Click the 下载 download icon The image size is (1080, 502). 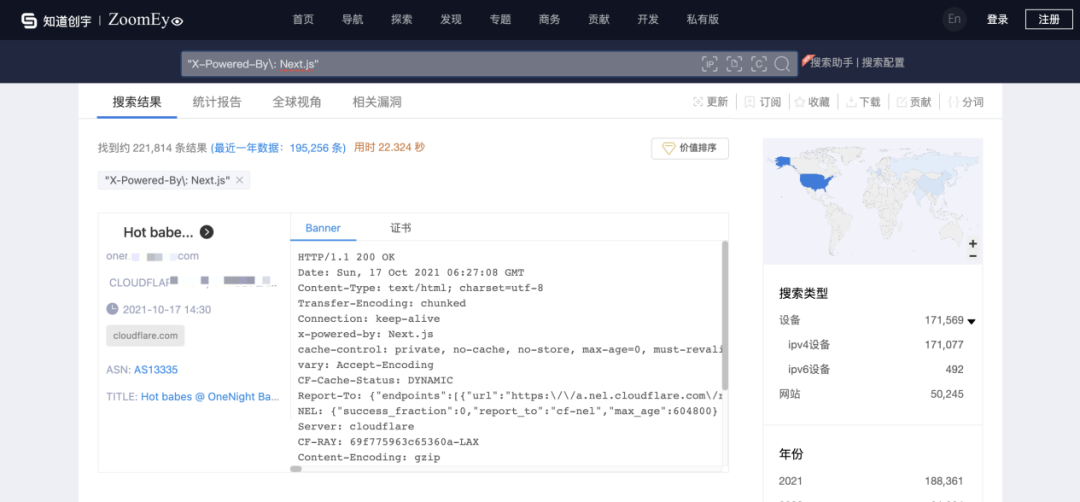(851, 102)
